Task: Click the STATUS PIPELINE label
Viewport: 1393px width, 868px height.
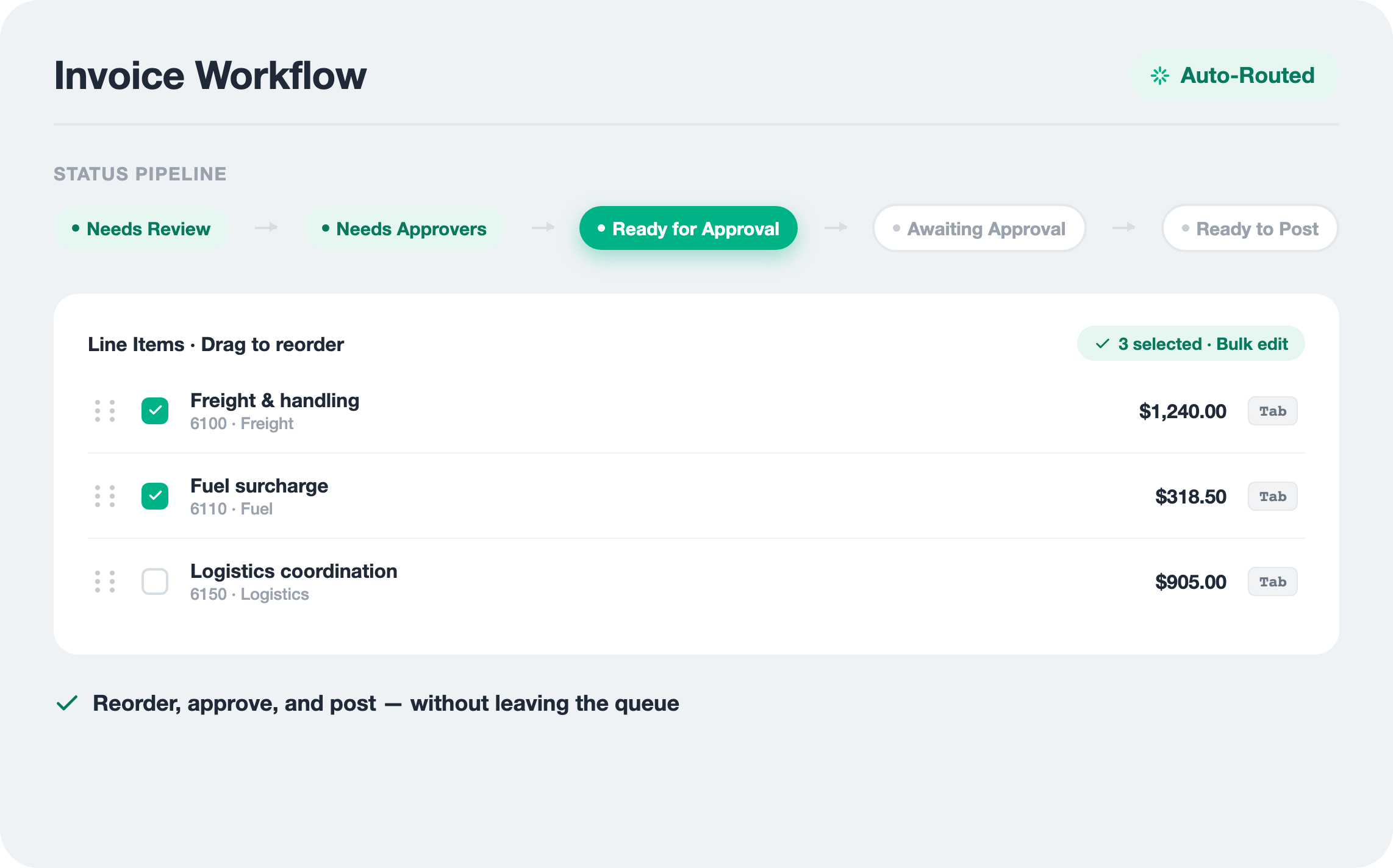Action: (x=140, y=174)
